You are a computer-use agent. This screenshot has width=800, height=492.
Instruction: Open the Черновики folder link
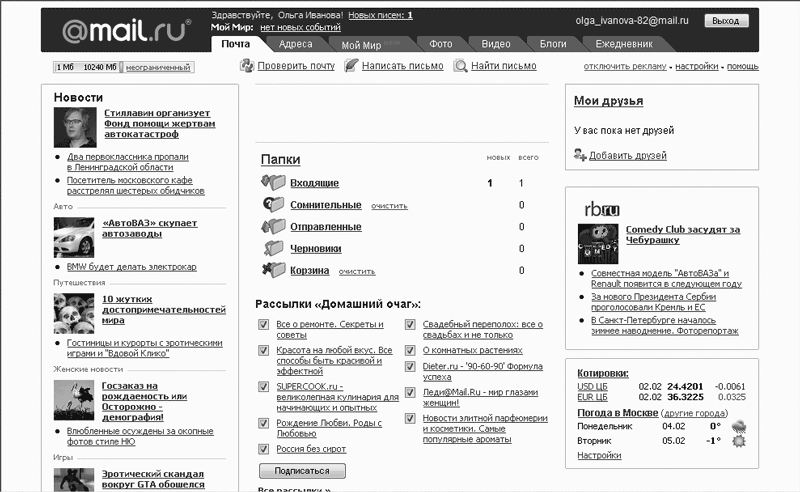[316, 249]
